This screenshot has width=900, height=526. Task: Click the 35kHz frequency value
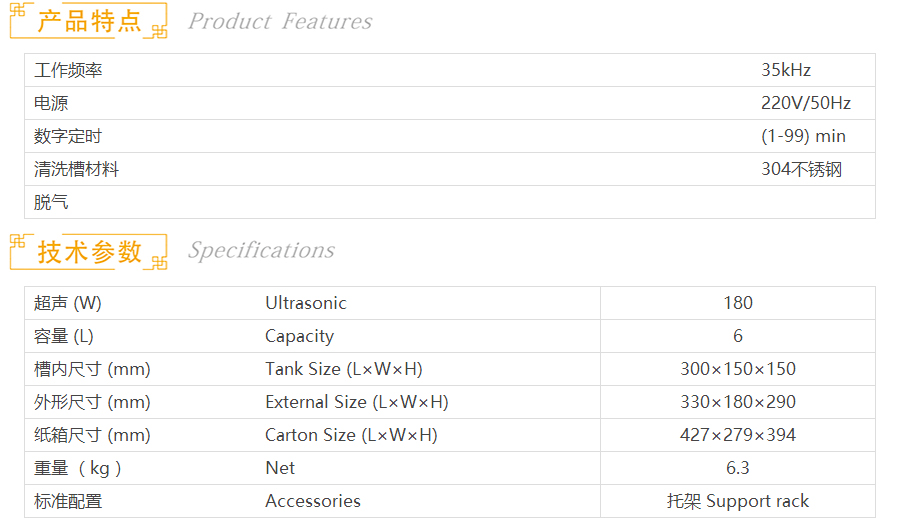tap(786, 70)
